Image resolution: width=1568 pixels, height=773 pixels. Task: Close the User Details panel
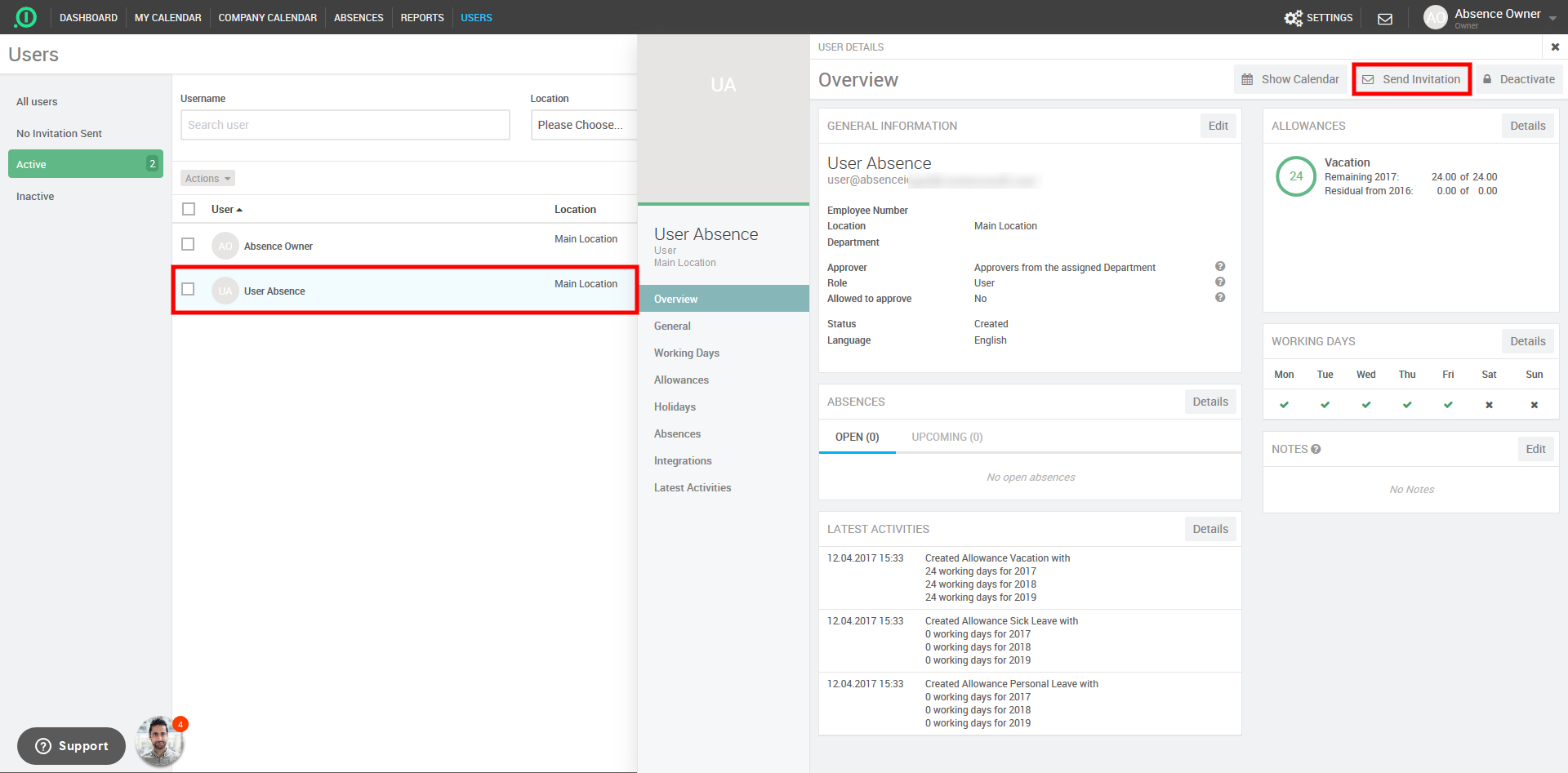[x=1555, y=47]
